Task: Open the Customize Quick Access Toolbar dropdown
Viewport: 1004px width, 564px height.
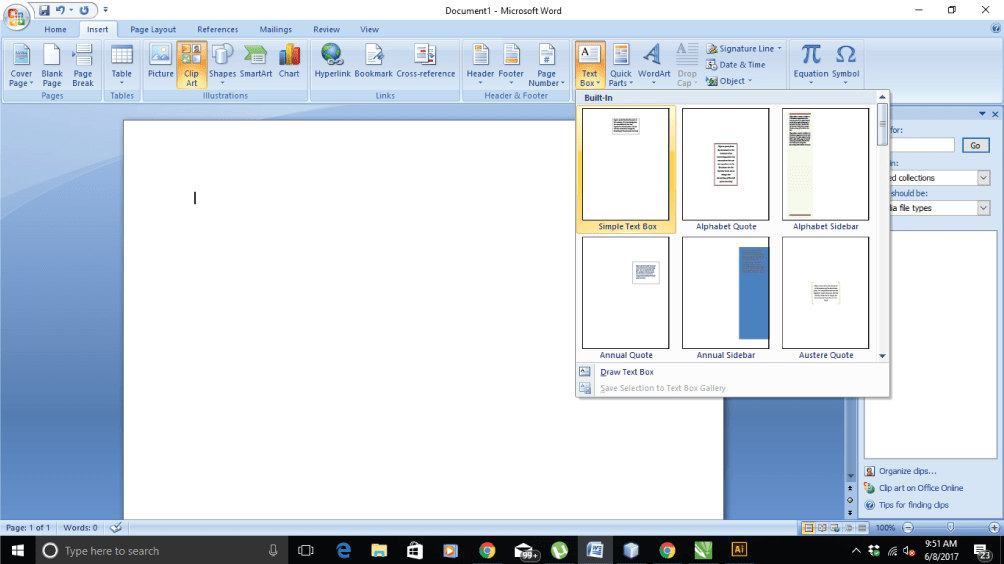Action: [x=106, y=10]
